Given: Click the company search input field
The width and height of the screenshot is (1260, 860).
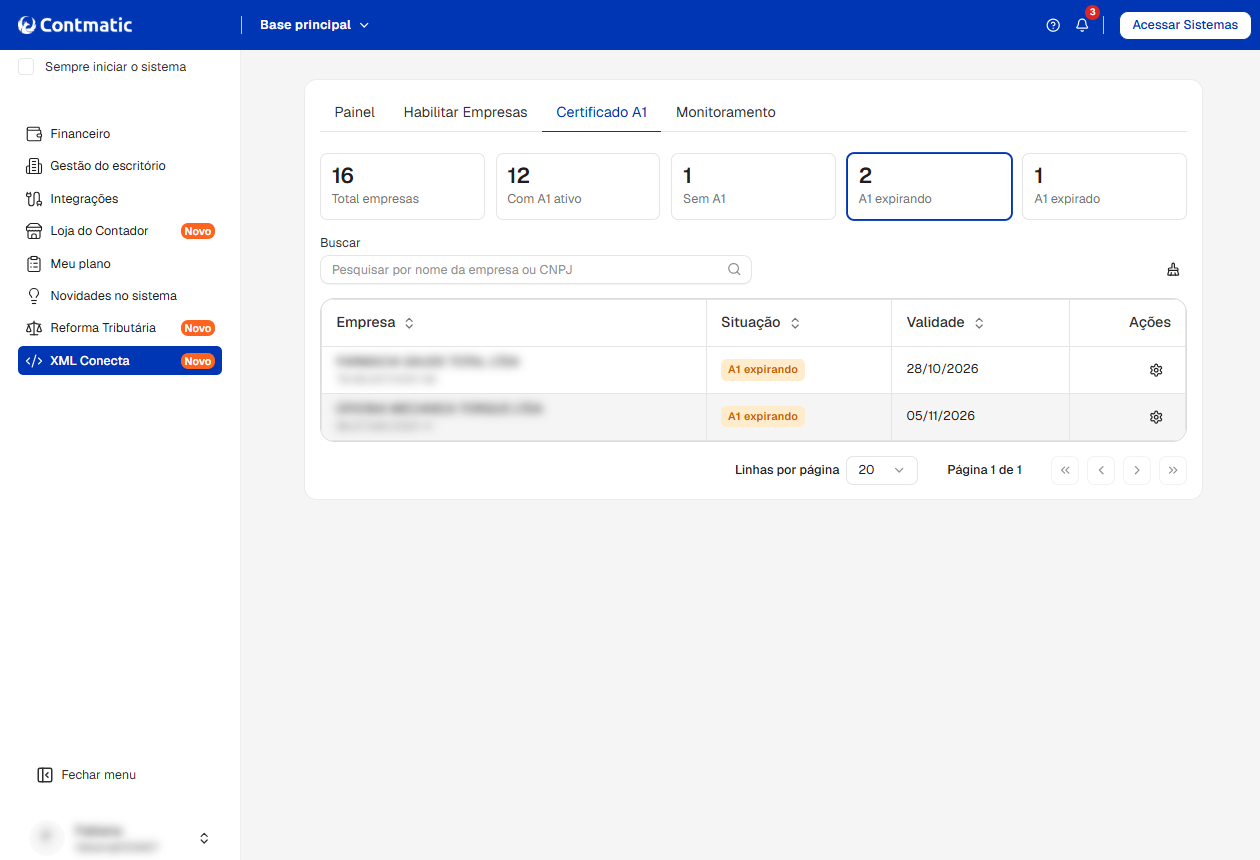Looking at the screenshot, I should coord(536,269).
